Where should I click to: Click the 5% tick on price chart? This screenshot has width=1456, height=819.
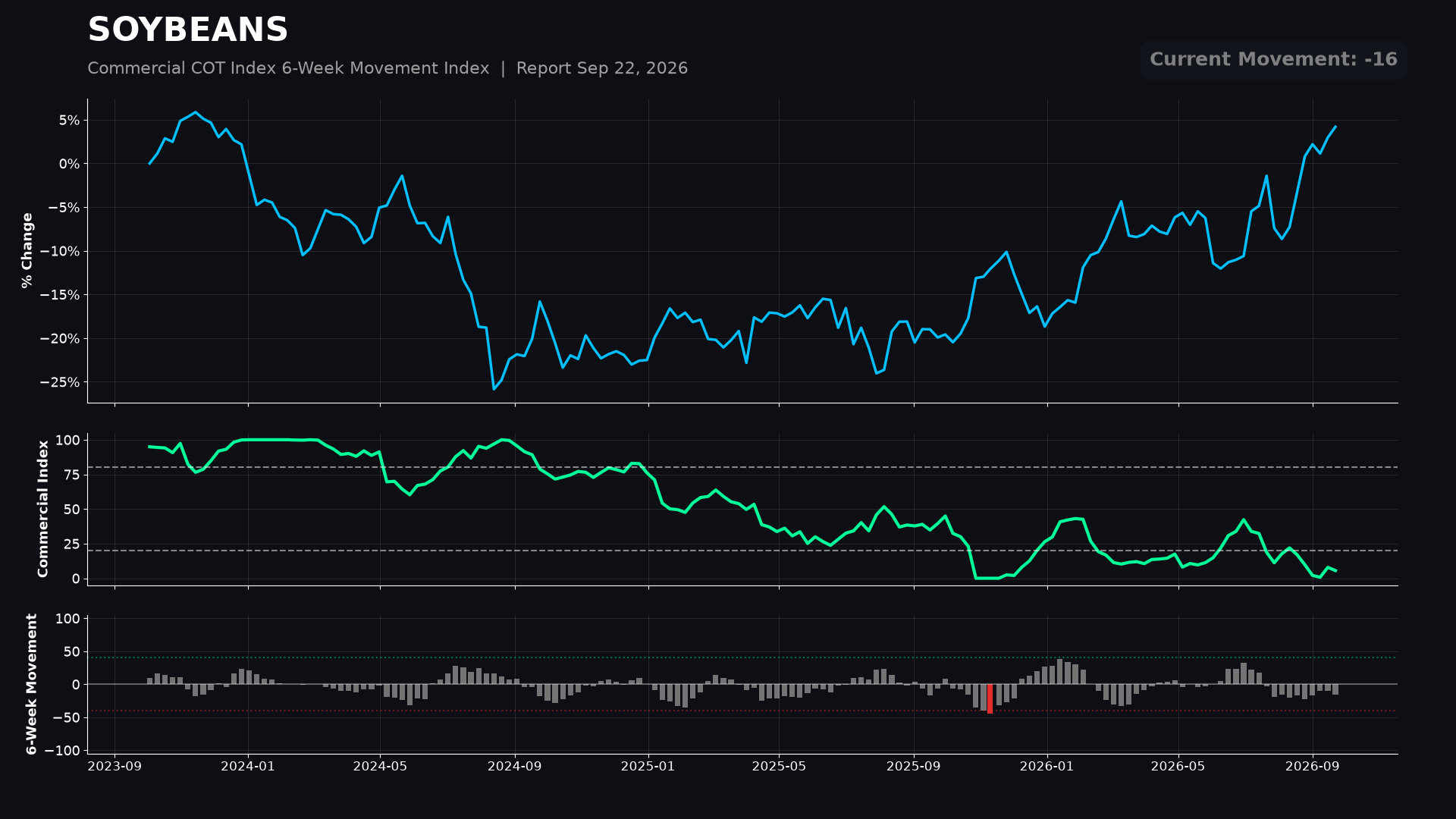pyautogui.click(x=69, y=121)
